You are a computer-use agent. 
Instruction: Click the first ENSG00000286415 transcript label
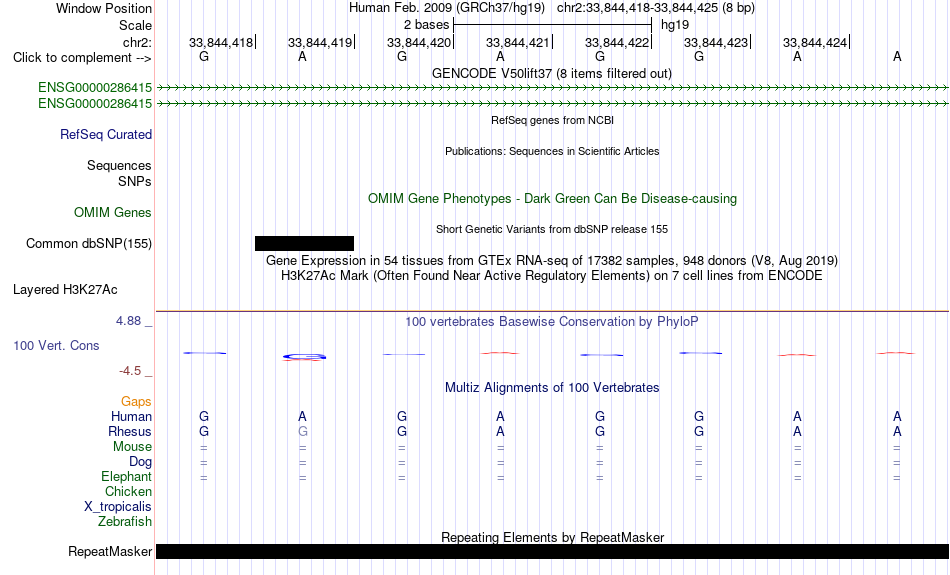pyautogui.click(x=95, y=88)
